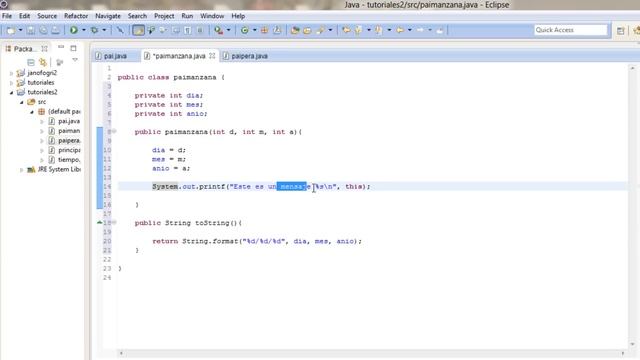Click the Debug bug icon

click(x=95, y=30)
